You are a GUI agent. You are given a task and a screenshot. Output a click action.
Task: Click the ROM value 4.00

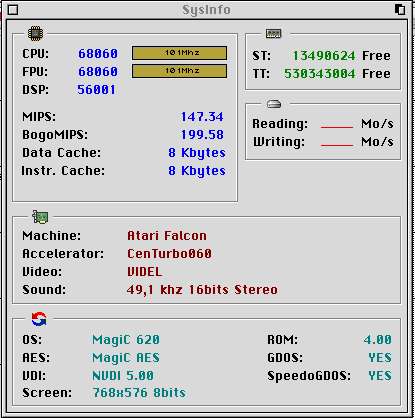[x=377, y=340]
